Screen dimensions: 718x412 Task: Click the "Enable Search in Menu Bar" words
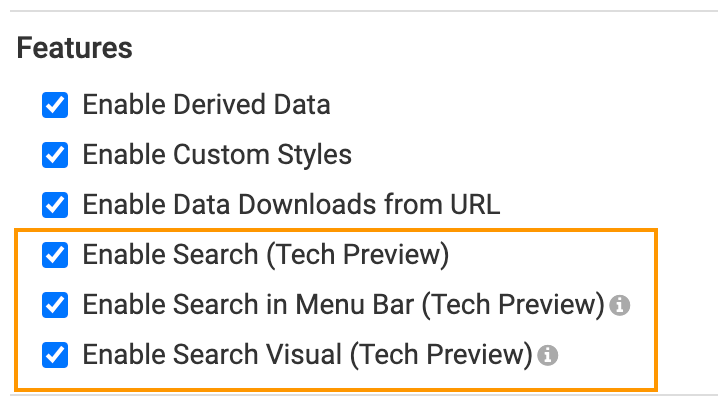pyautogui.click(x=248, y=305)
